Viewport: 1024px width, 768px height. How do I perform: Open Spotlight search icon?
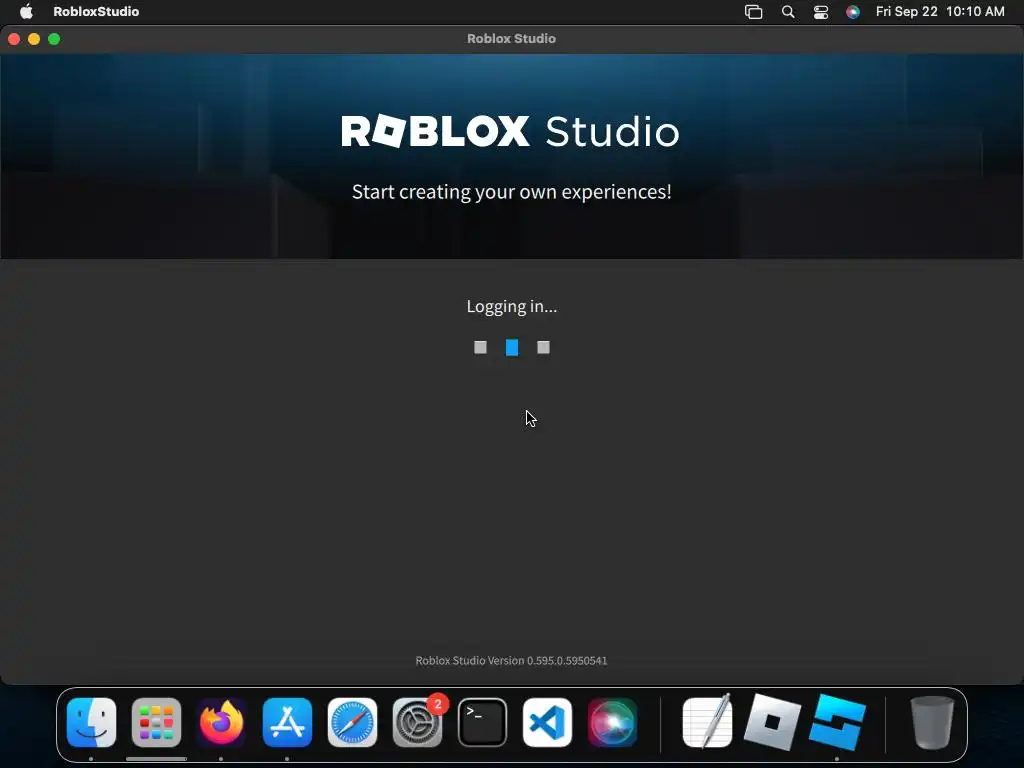click(x=788, y=12)
